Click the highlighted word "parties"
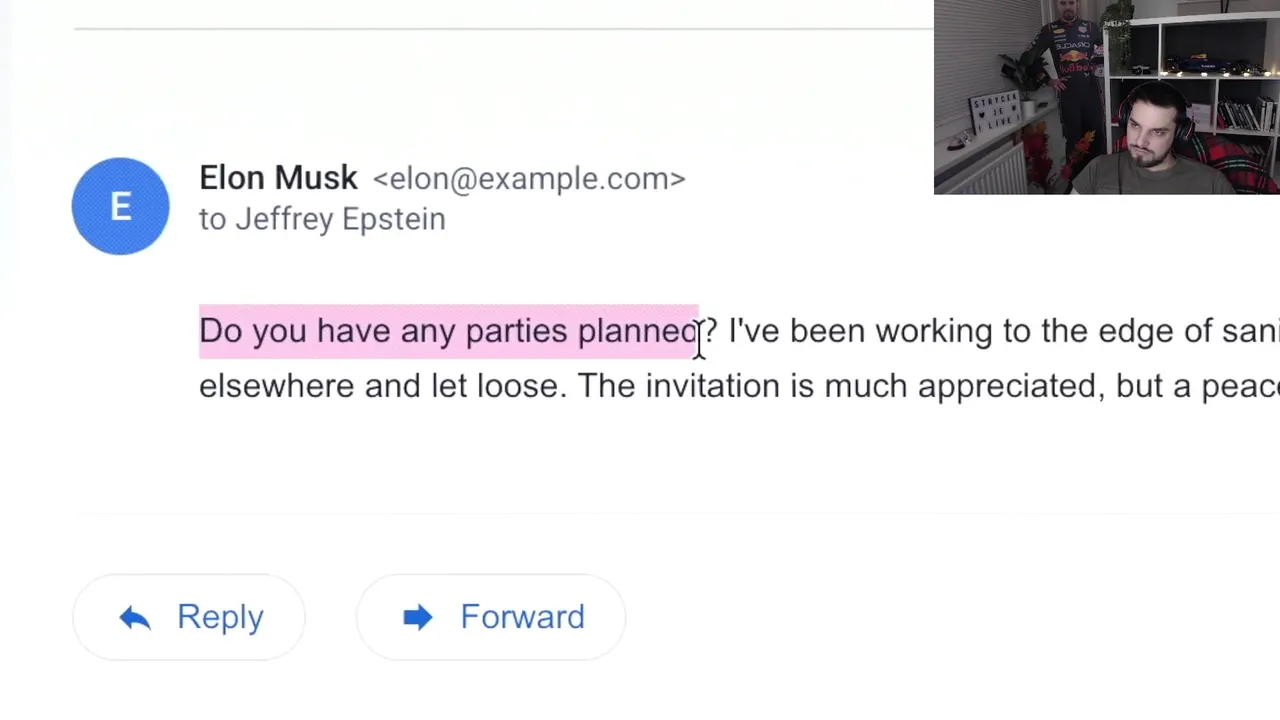1280x720 pixels. point(516,331)
